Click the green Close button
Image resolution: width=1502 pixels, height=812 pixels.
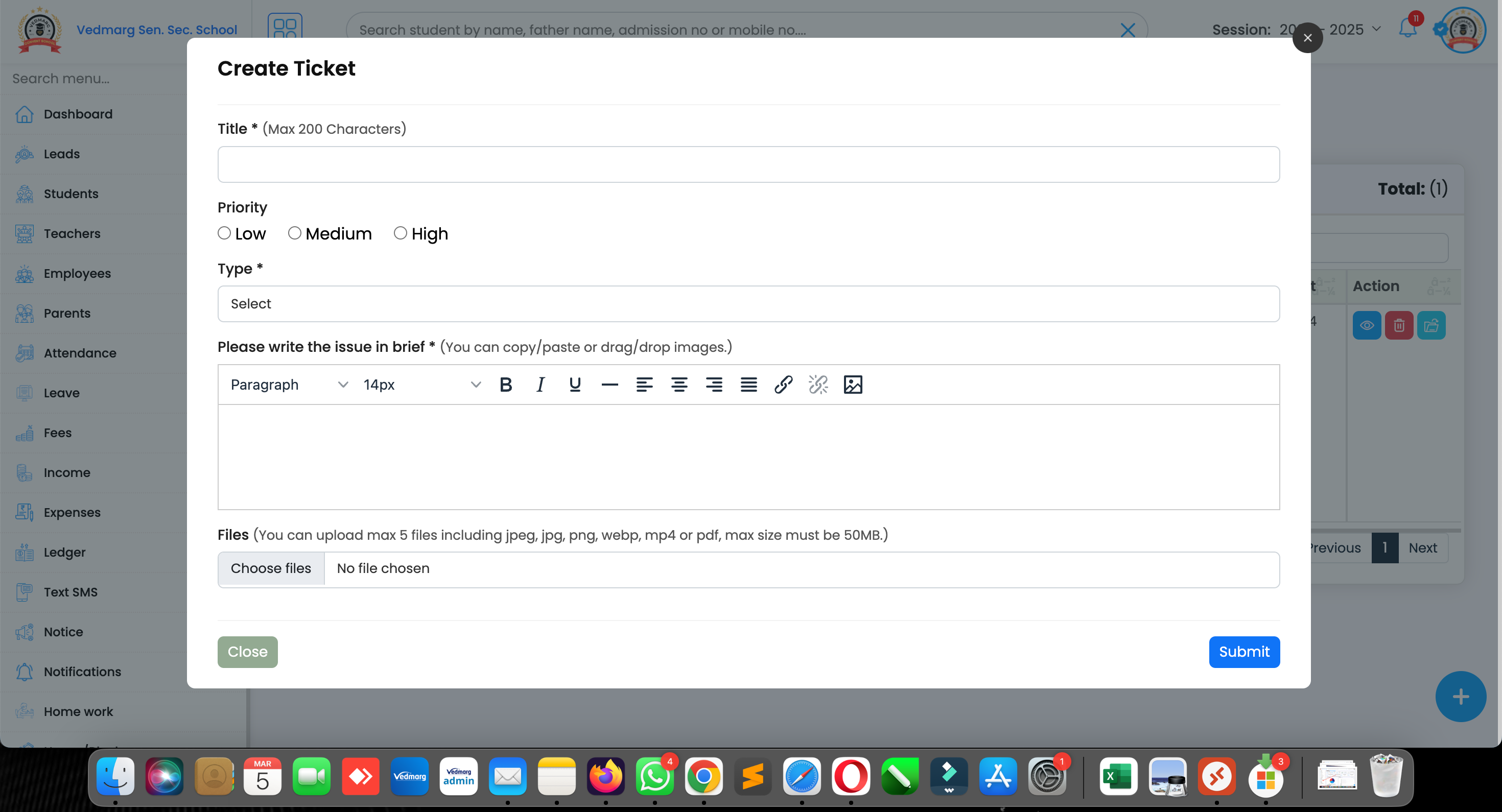[247, 652]
